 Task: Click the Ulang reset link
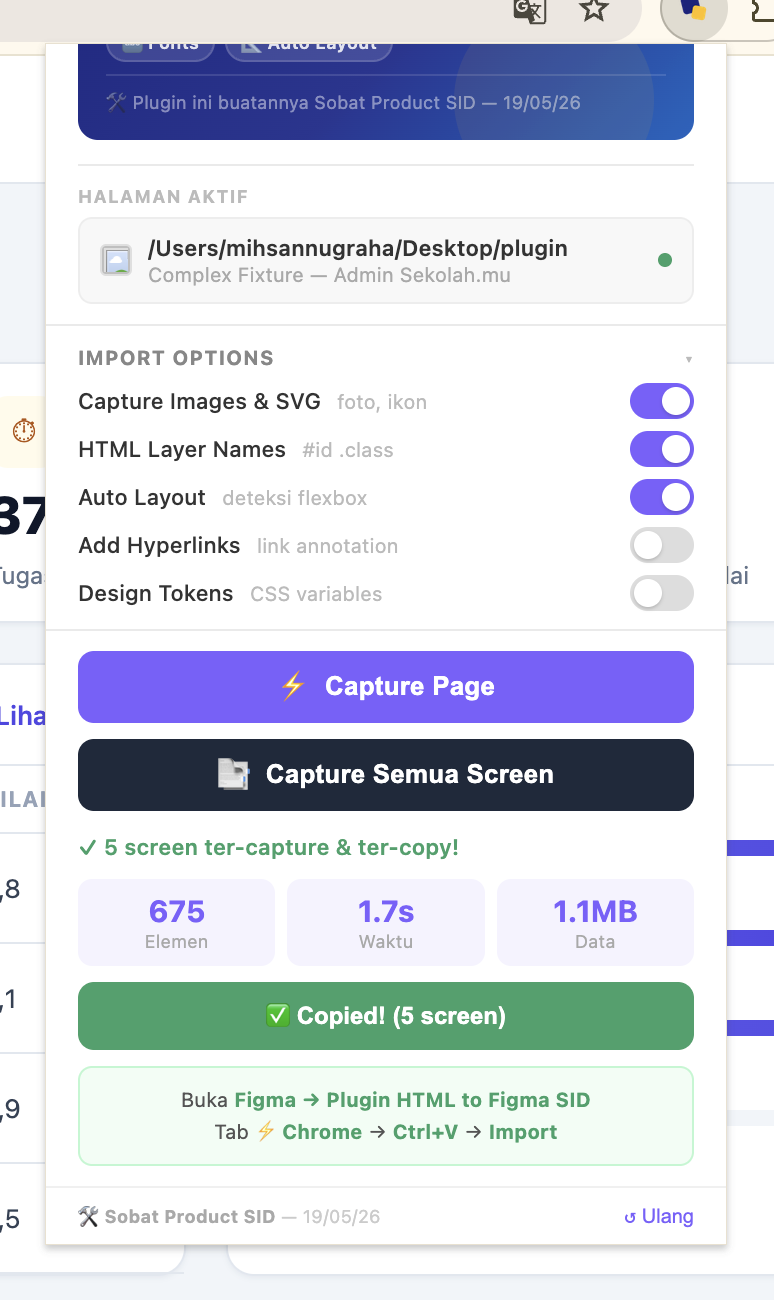(x=658, y=1217)
